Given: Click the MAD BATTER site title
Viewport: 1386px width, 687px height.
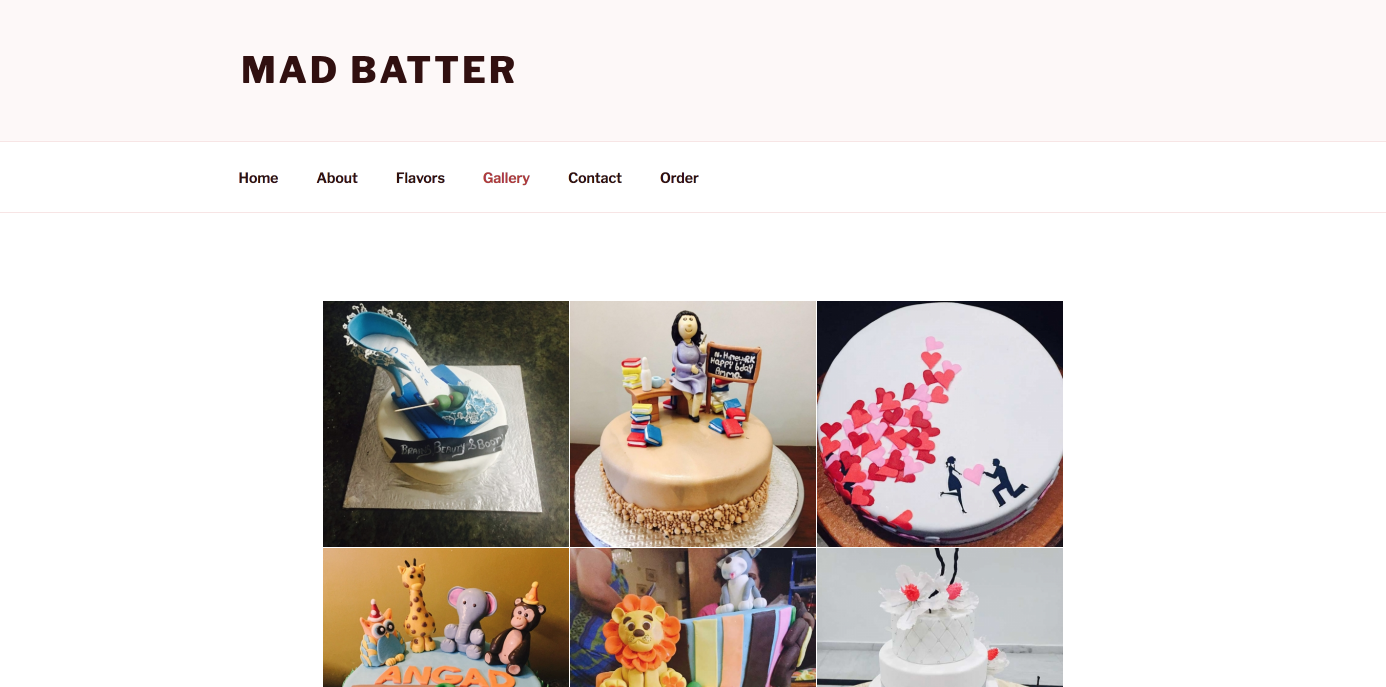Looking at the screenshot, I should pyautogui.click(x=378, y=70).
